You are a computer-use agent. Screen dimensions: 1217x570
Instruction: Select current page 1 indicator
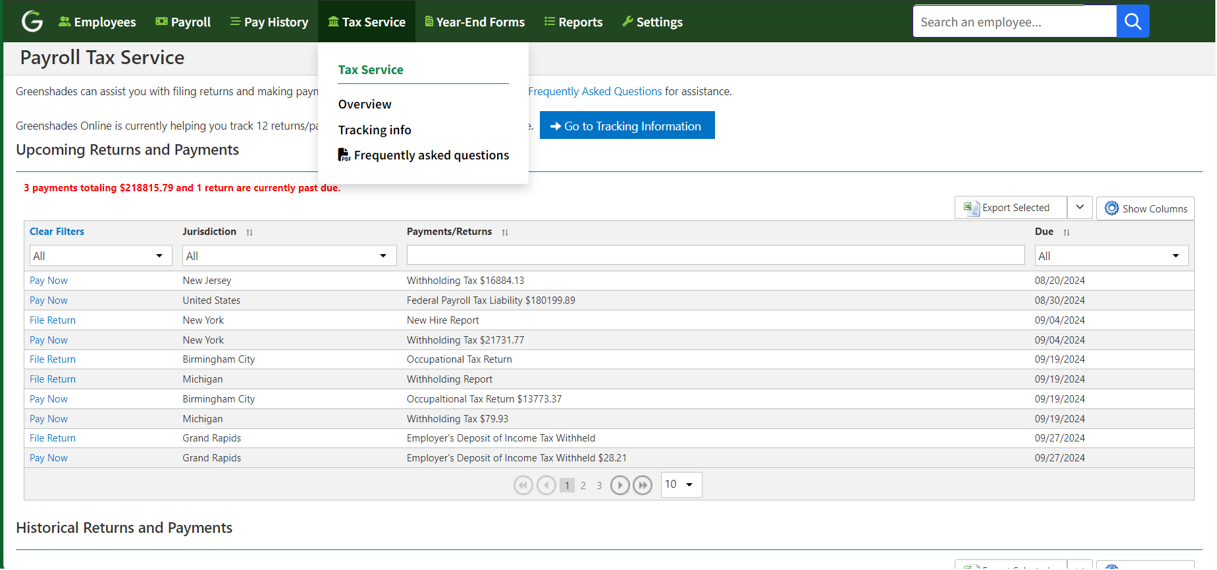tap(567, 486)
